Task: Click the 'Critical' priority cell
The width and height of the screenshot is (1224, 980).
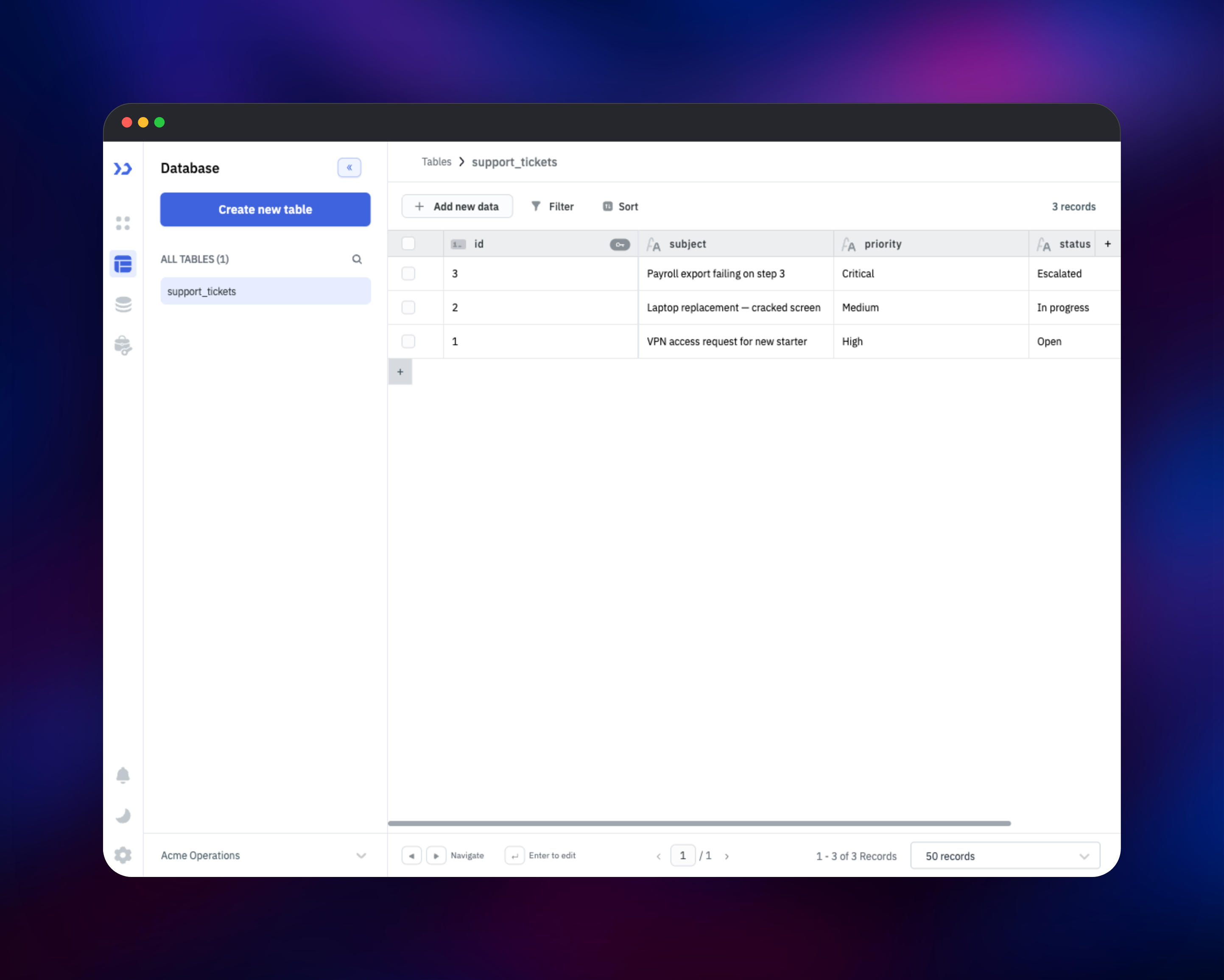Action: point(931,274)
